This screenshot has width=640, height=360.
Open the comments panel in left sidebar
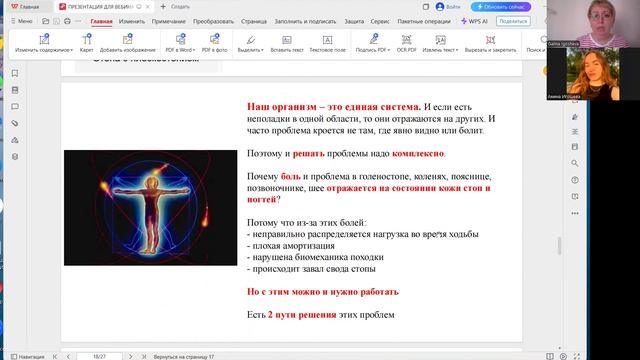coord(15,107)
